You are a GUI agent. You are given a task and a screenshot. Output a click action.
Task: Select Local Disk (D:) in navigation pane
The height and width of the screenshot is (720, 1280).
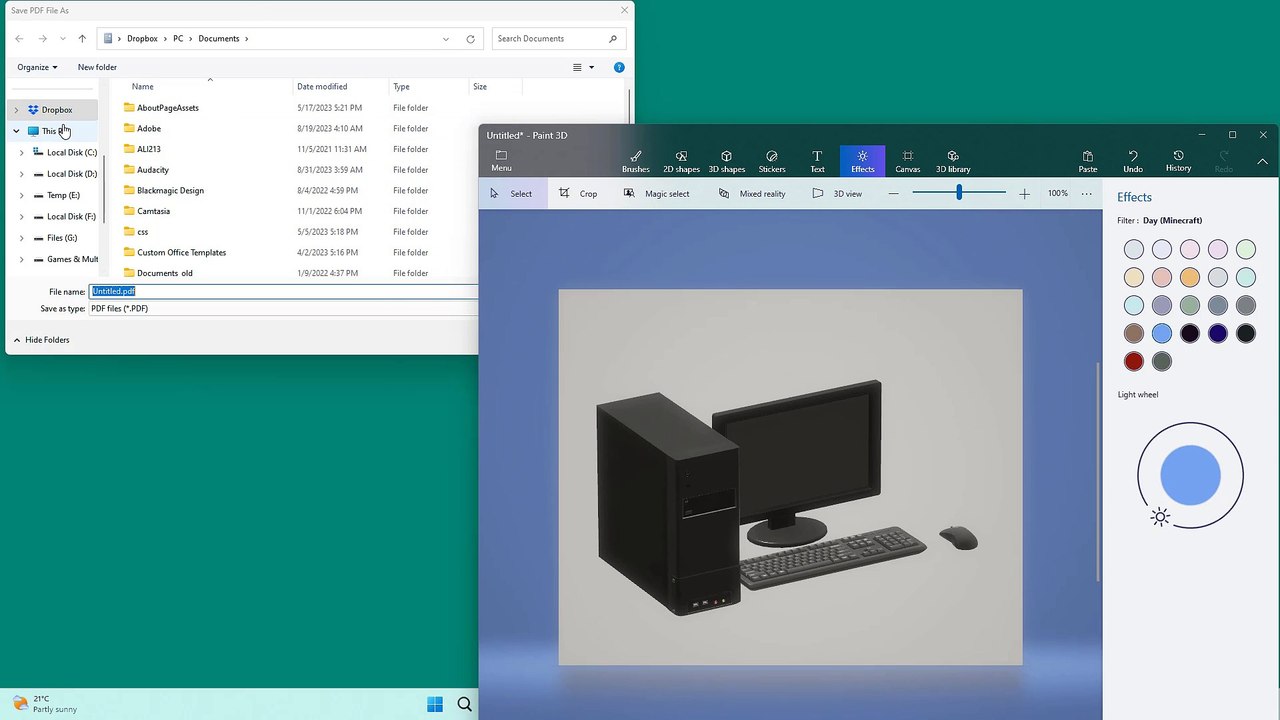pos(72,174)
